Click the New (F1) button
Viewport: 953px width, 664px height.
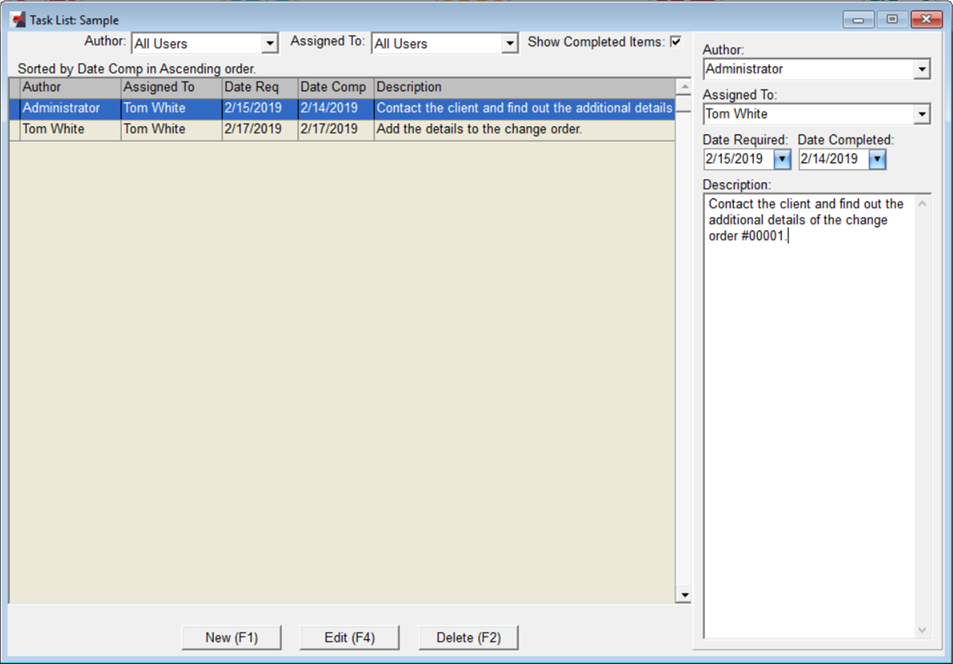point(231,637)
